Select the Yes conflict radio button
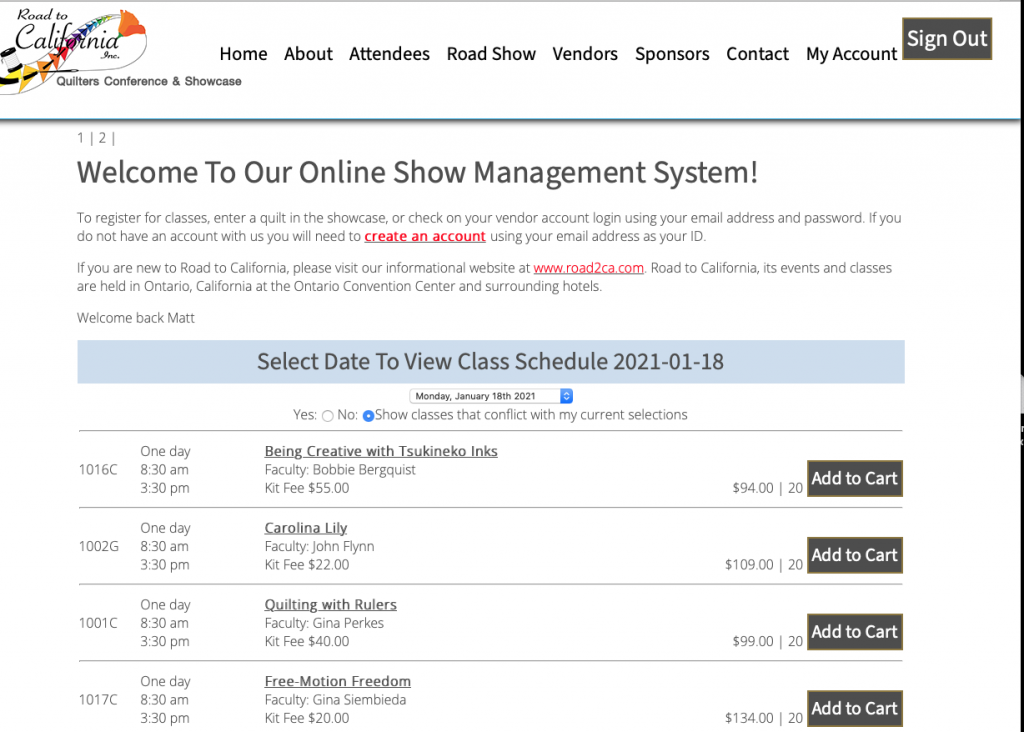Image resolution: width=1024 pixels, height=732 pixels. 328,416
